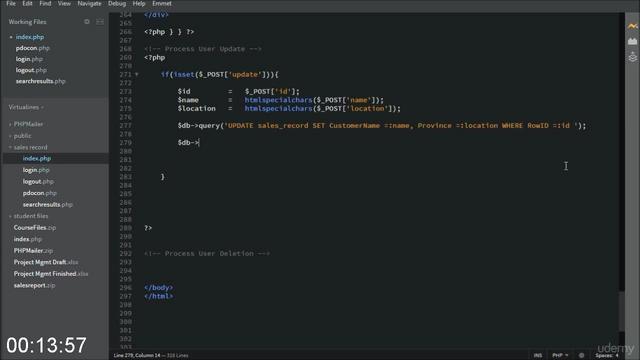Select login.php in Working Files
This screenshot has width=640, height=360.
coord(29,59)
